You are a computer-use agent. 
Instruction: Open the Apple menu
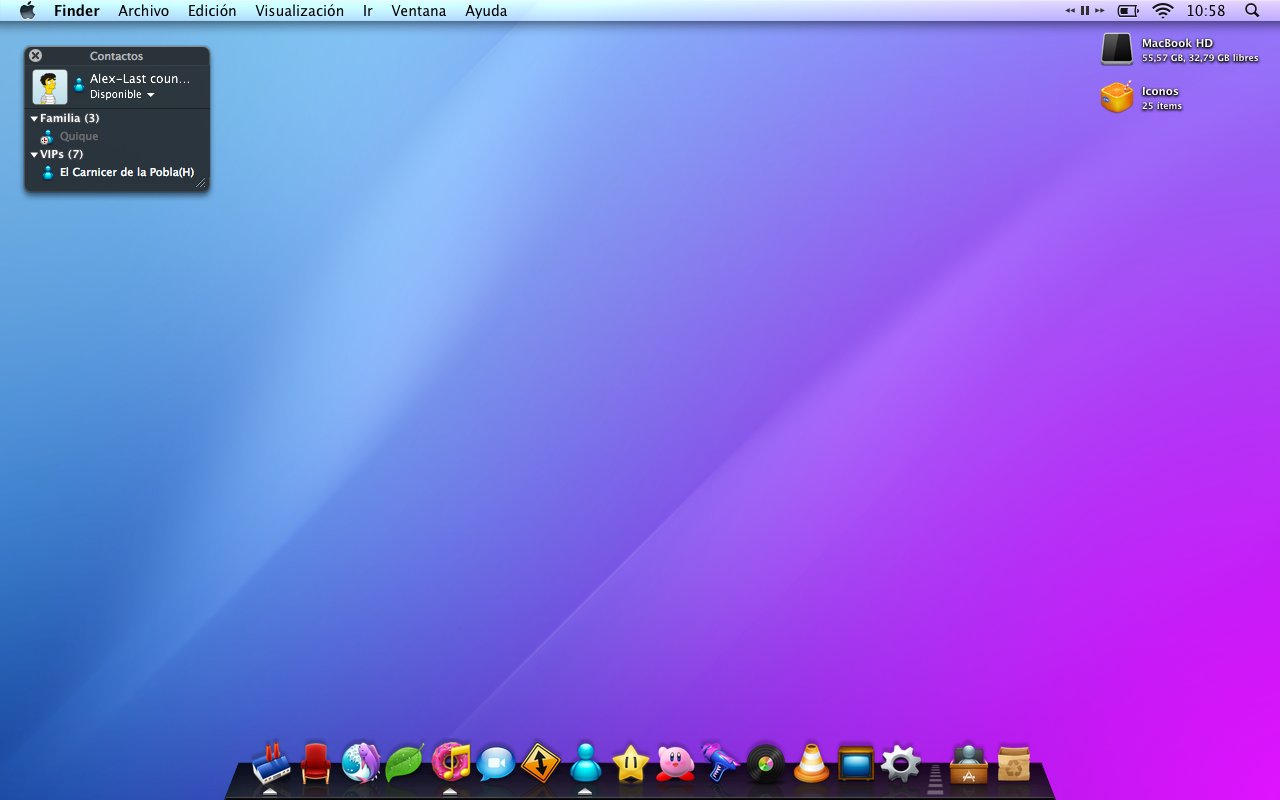click(27, 11)
